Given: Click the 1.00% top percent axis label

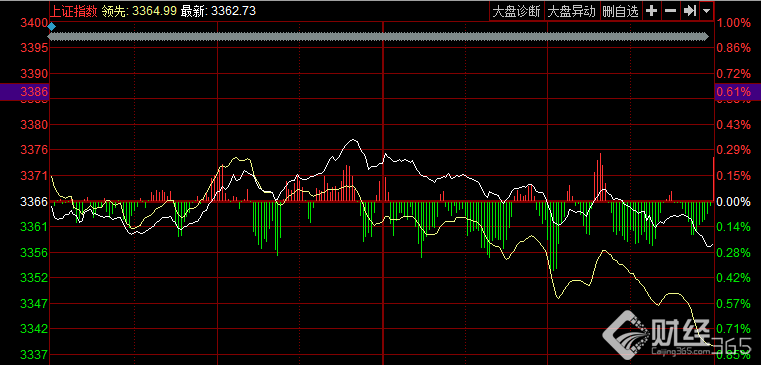Looking at the screenshot, I should tap(734, 23).
